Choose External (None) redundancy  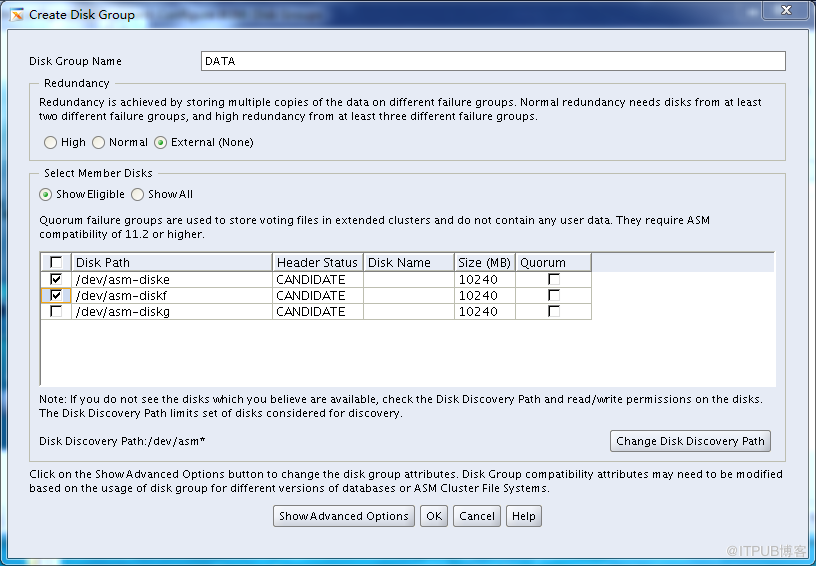[x=161, y=143]
